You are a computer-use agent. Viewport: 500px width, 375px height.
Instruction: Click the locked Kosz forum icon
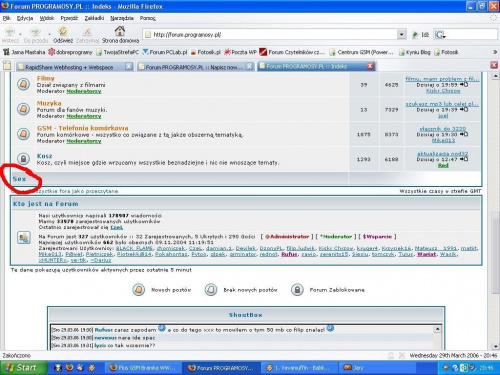(23, 159)
